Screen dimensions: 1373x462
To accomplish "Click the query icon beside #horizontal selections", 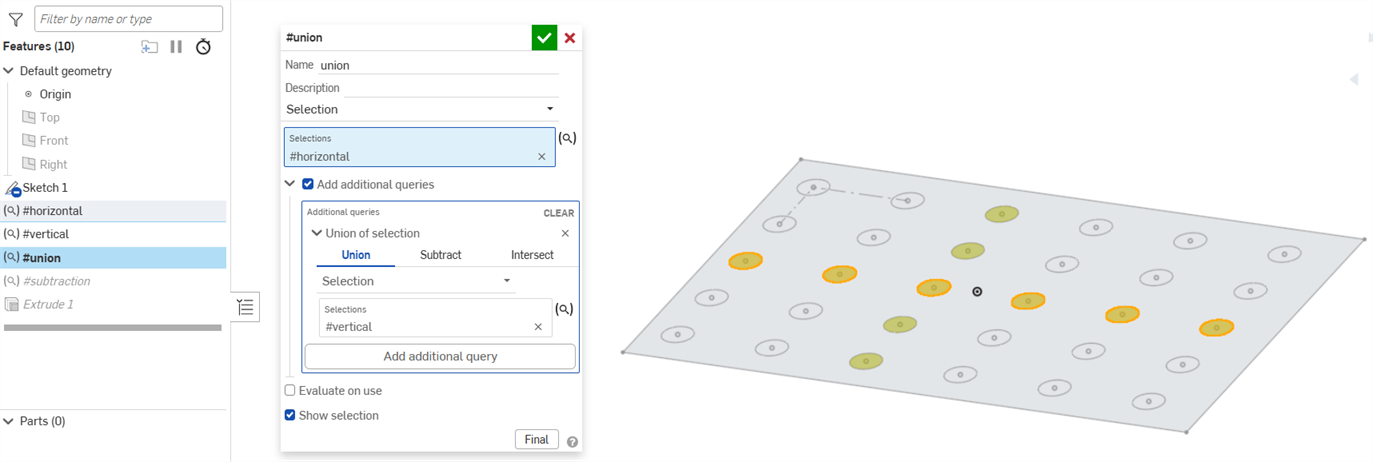I will coord(567,139).
